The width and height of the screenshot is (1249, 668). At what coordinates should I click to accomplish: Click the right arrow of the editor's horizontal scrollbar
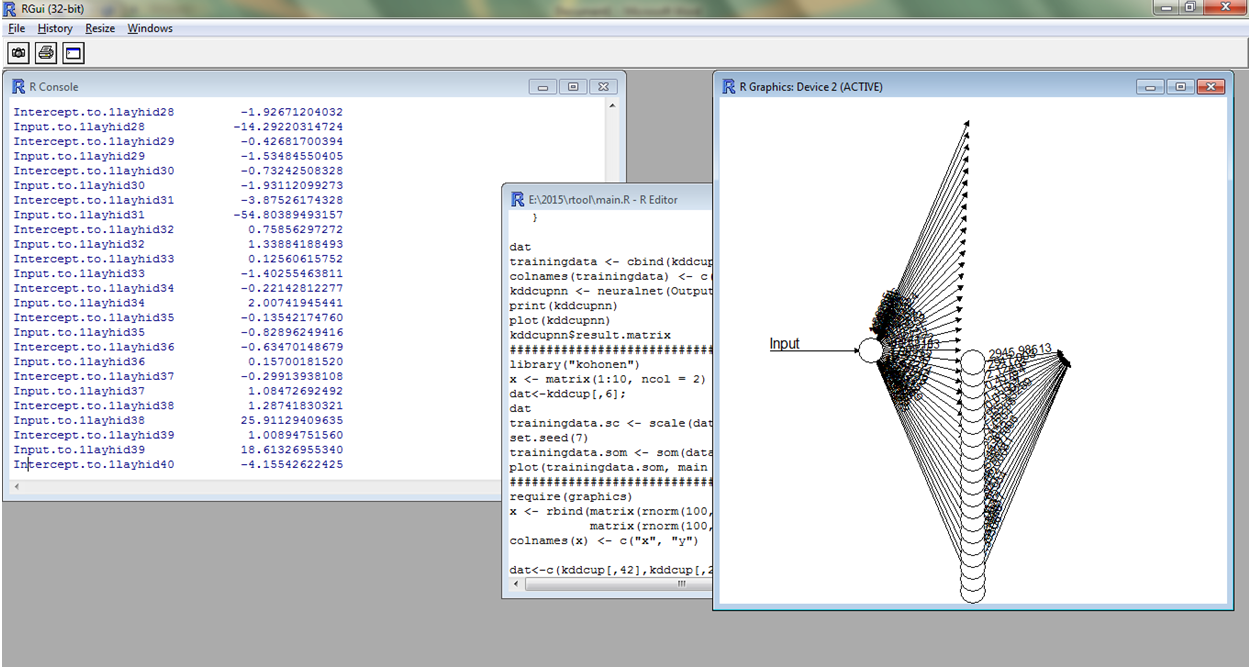click(x=709, y=584)
